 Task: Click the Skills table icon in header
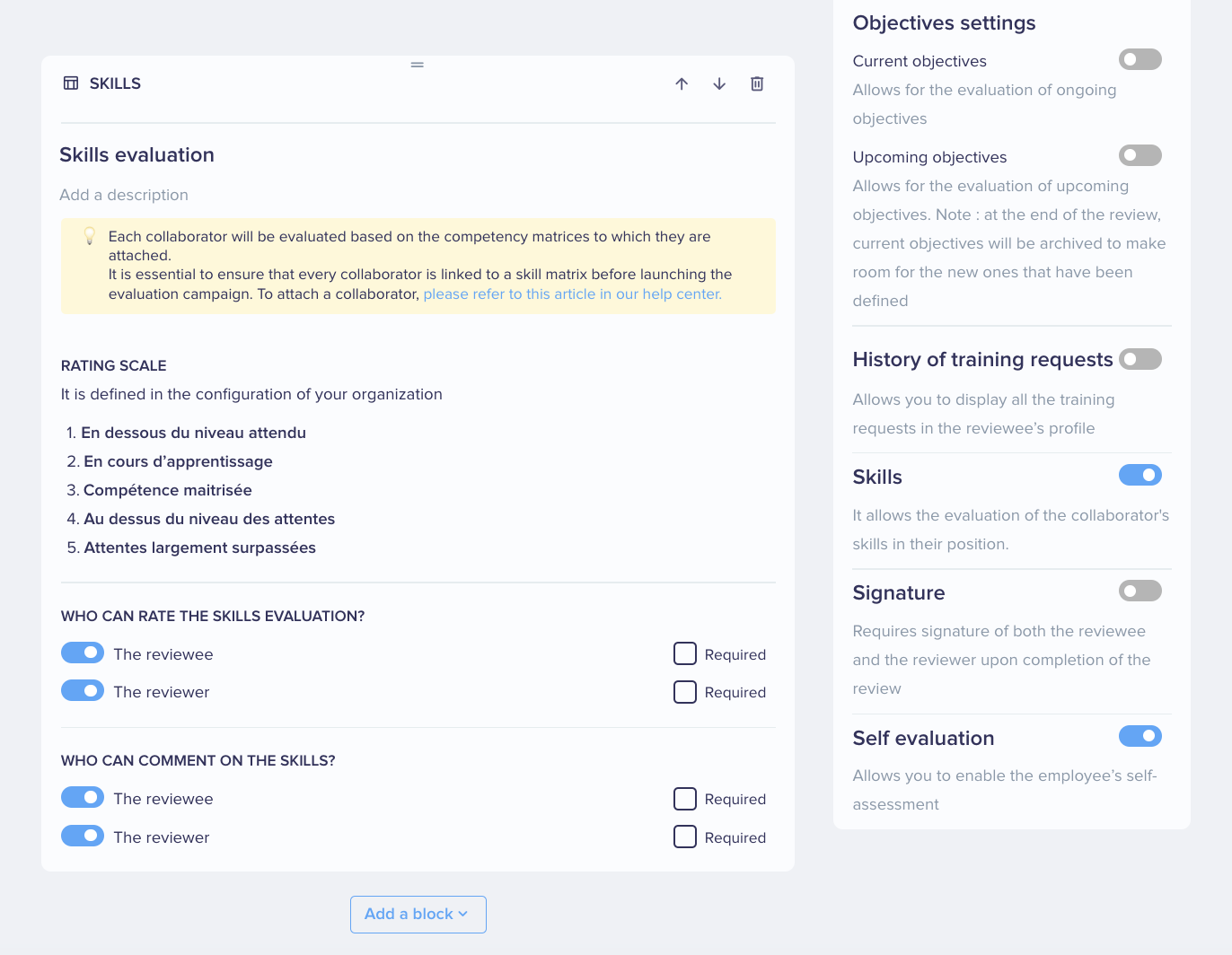click(x=71, y=83)
